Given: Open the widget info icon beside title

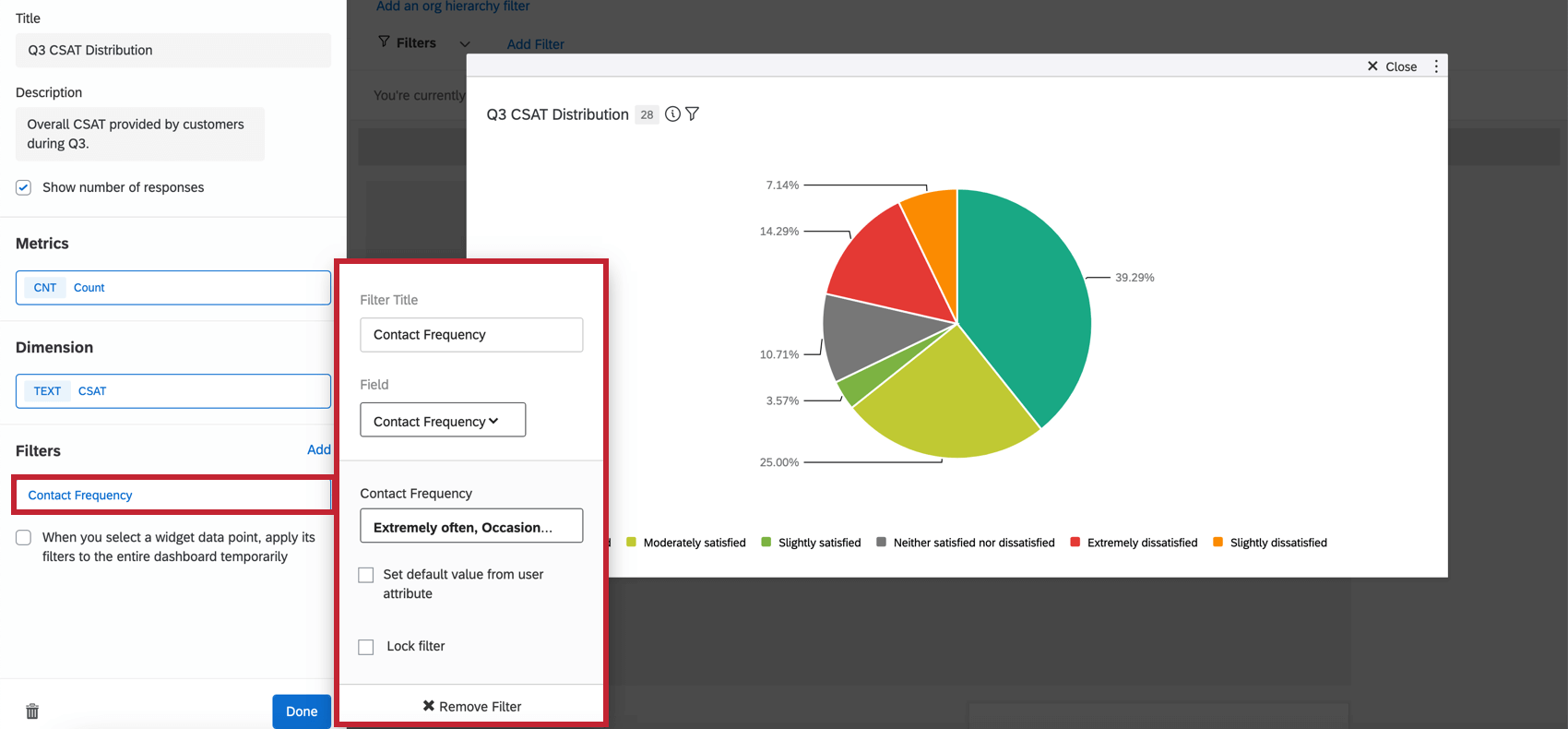Looking at the screenshot, I should click(673, 114).
